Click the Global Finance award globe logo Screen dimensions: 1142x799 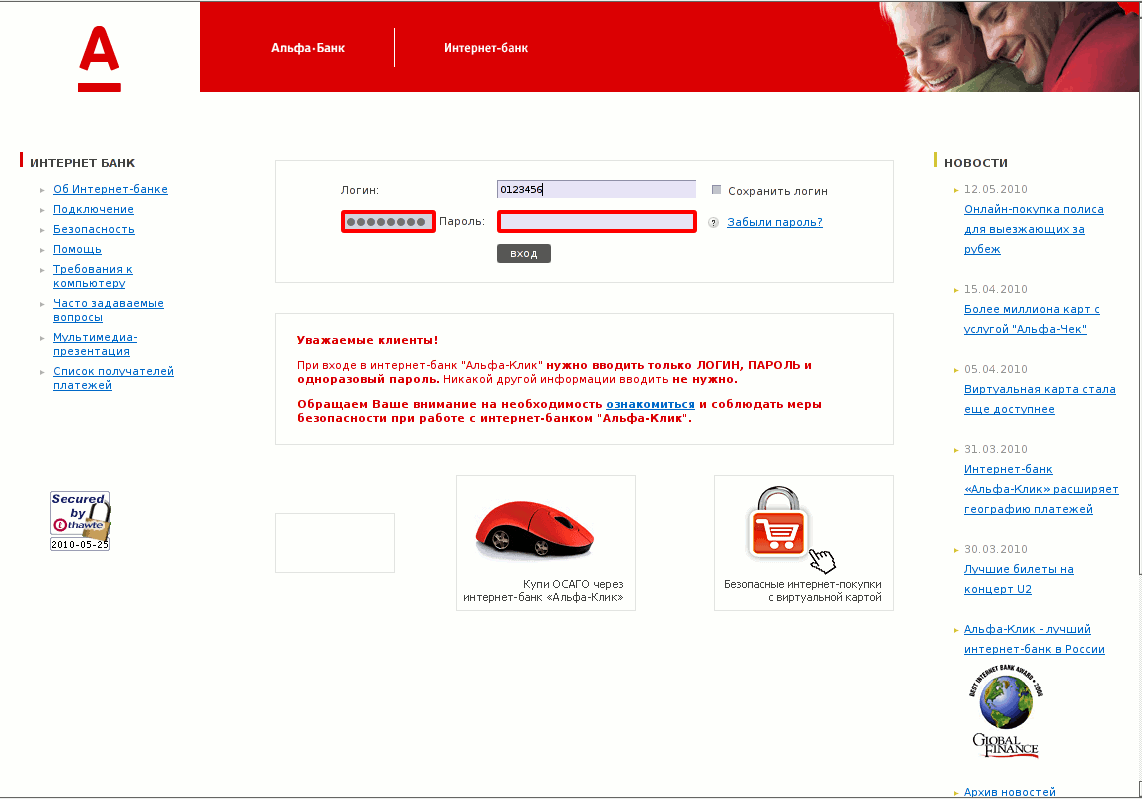[x=1006, y=712]
